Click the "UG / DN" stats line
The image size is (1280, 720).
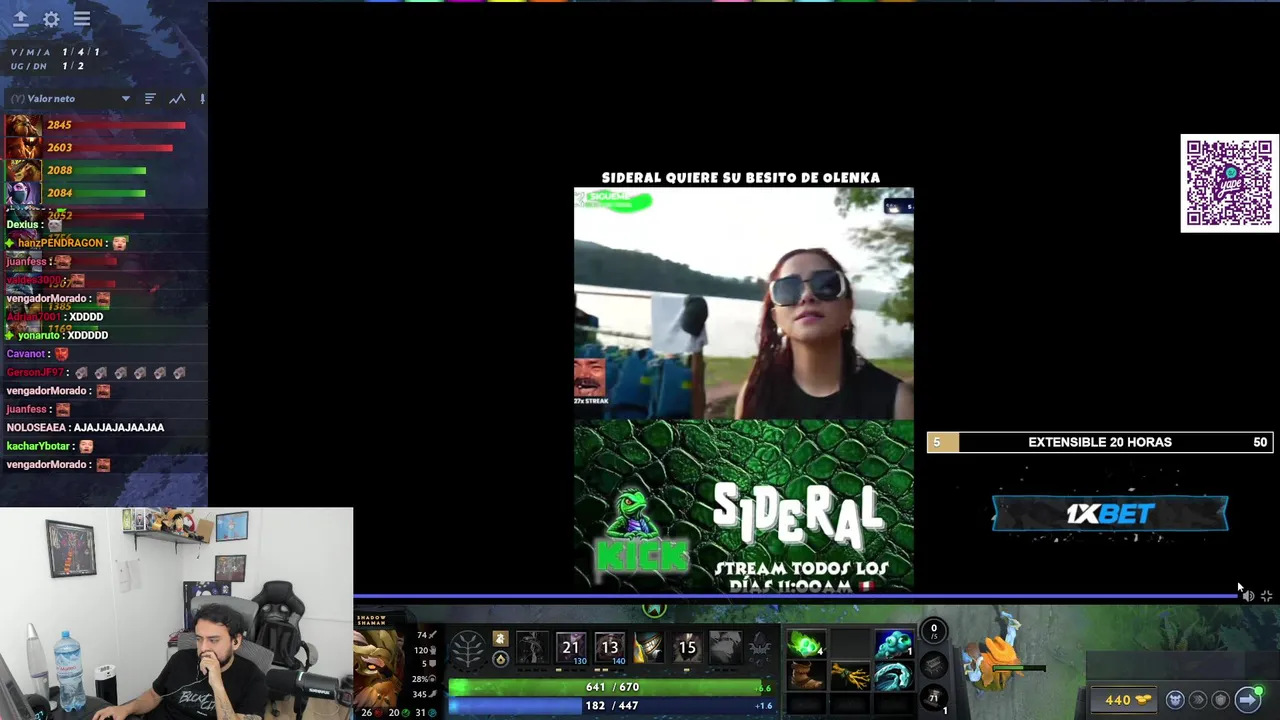(x=47, y=66)
